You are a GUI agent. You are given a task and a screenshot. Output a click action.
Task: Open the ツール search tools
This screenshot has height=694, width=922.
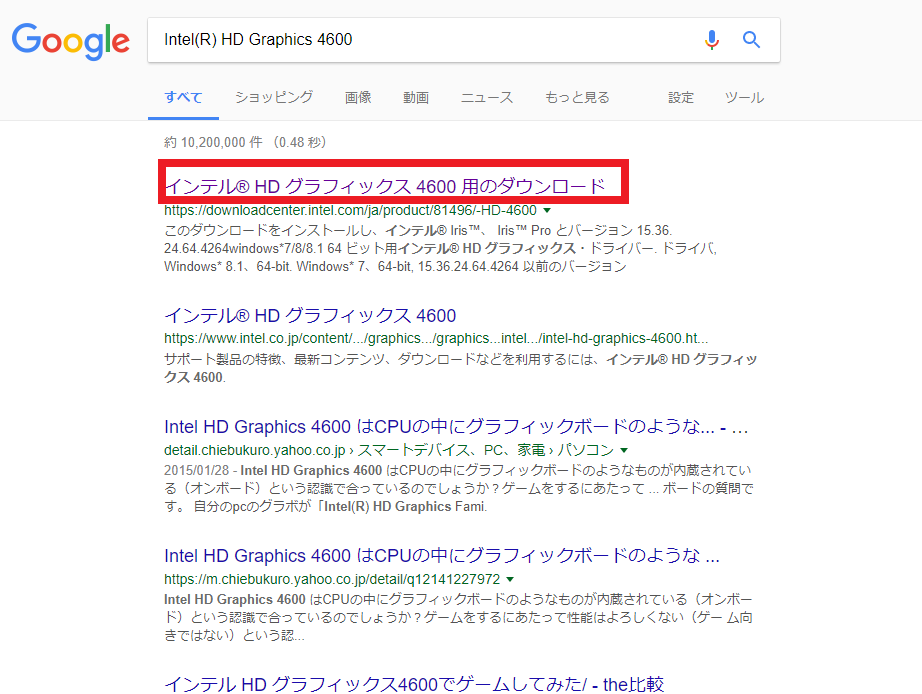coord(744,98)
